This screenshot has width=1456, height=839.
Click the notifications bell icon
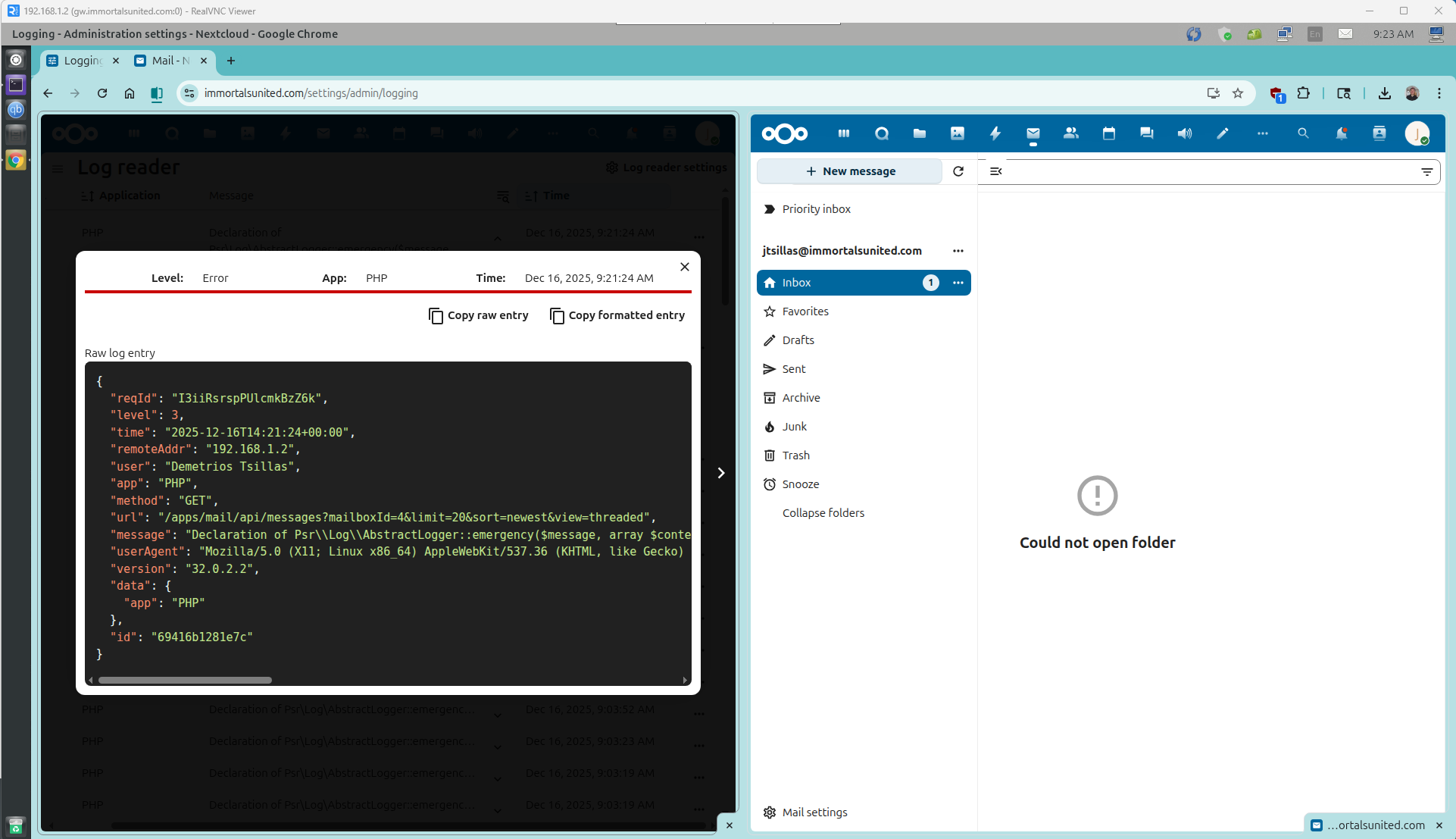tap(1341, 133)
